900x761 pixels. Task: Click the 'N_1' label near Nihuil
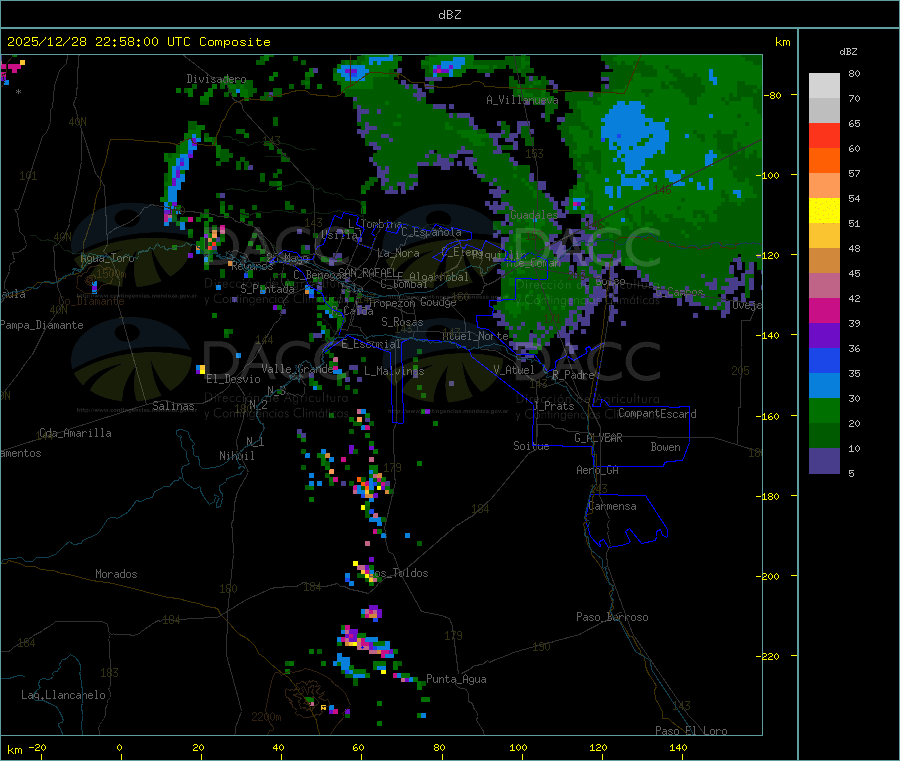[x=255, y=442]
